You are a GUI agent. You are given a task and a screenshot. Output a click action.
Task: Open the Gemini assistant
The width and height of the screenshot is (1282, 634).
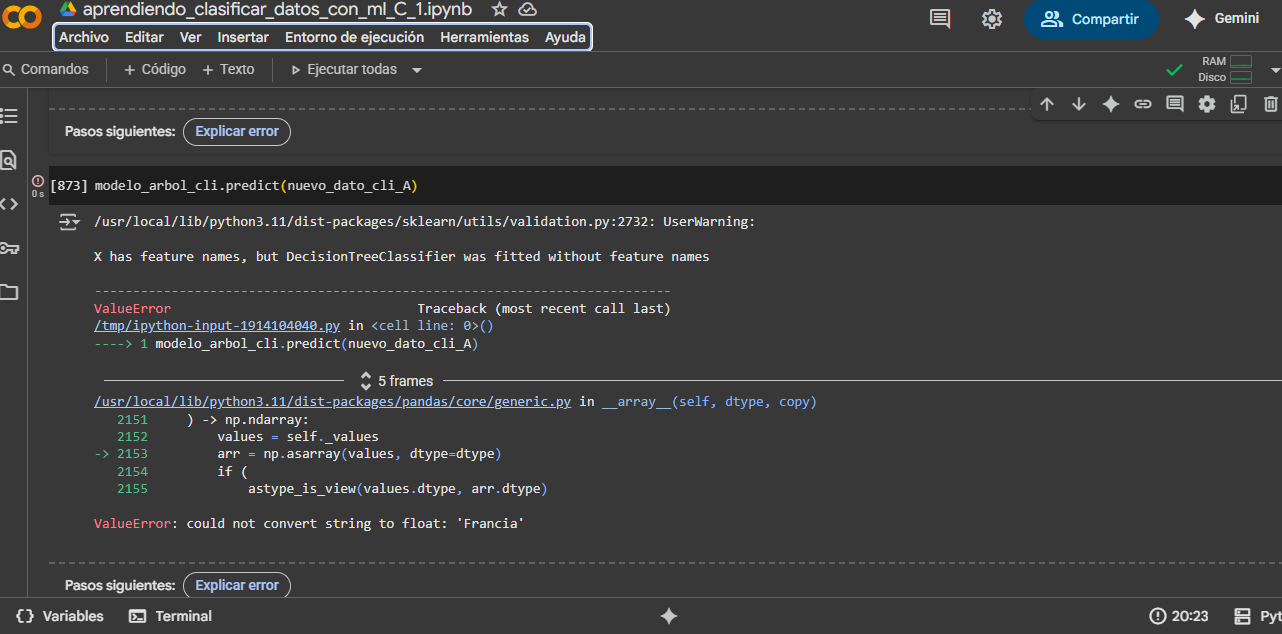pyautogui.click(x=1221, y=19)
